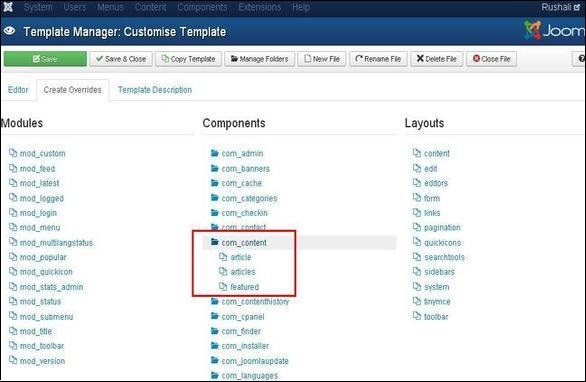Open the Menus menu

pos(110,7)
